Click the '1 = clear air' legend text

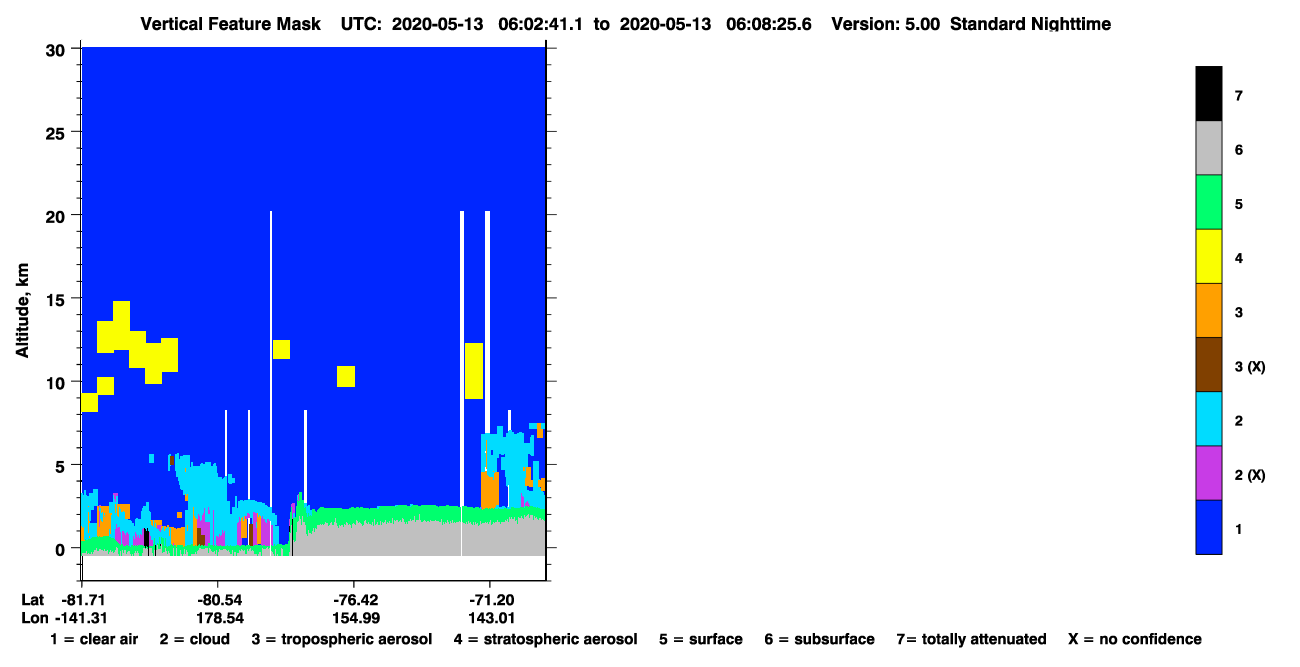tap(95, 639)
